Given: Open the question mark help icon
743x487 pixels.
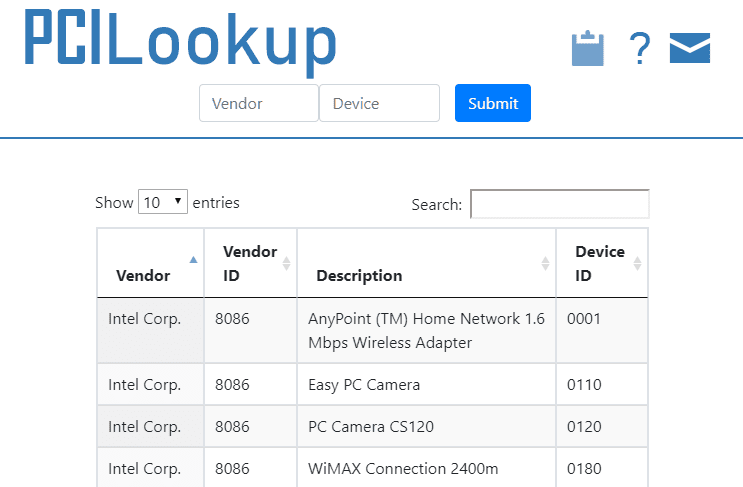Looking at the screenshot, I should 640,48.
